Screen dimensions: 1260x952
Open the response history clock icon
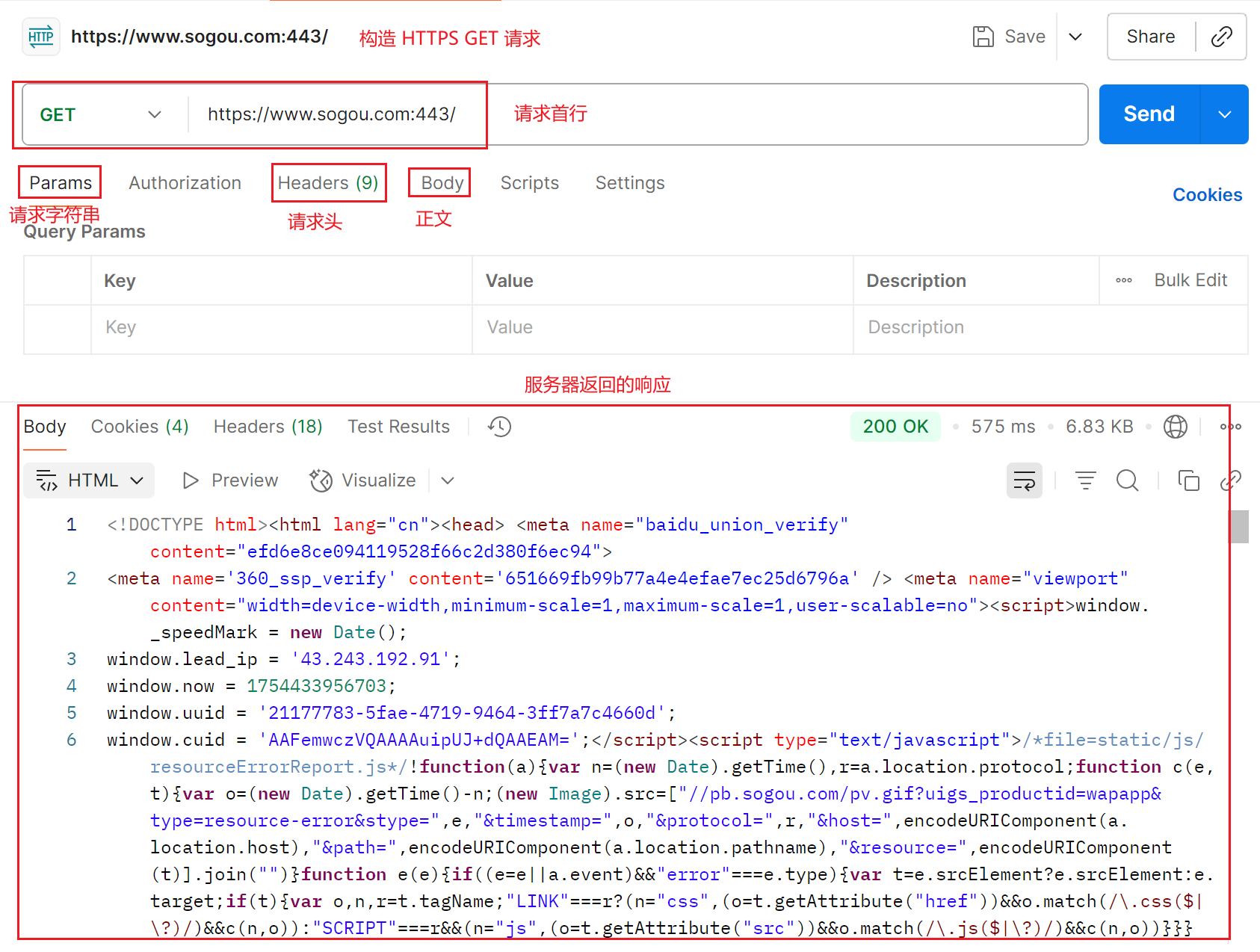pyautogui.click(x=499, y=427)
